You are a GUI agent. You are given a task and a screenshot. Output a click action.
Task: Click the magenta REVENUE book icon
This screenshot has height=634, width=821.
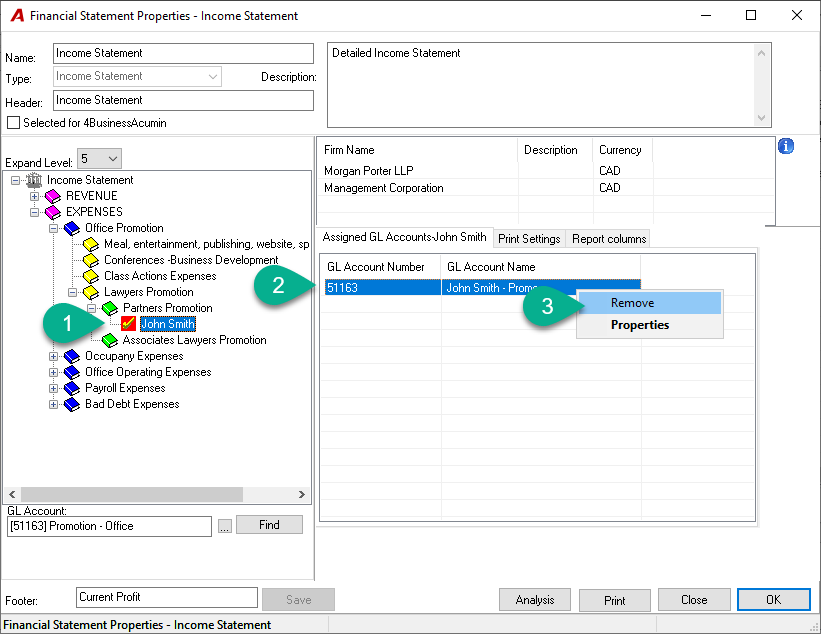[x=53, y=196]
